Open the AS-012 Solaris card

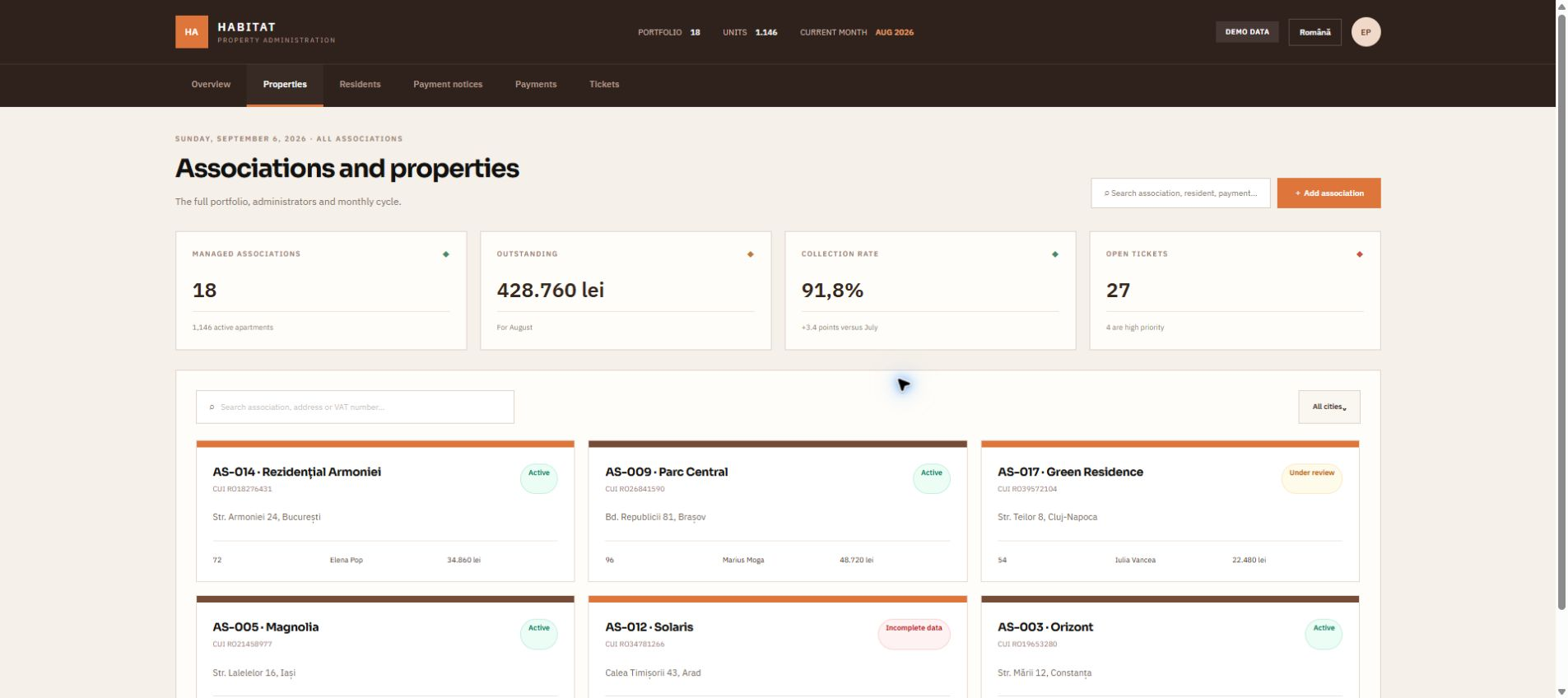pyautogui.click(x=778, y=647)
